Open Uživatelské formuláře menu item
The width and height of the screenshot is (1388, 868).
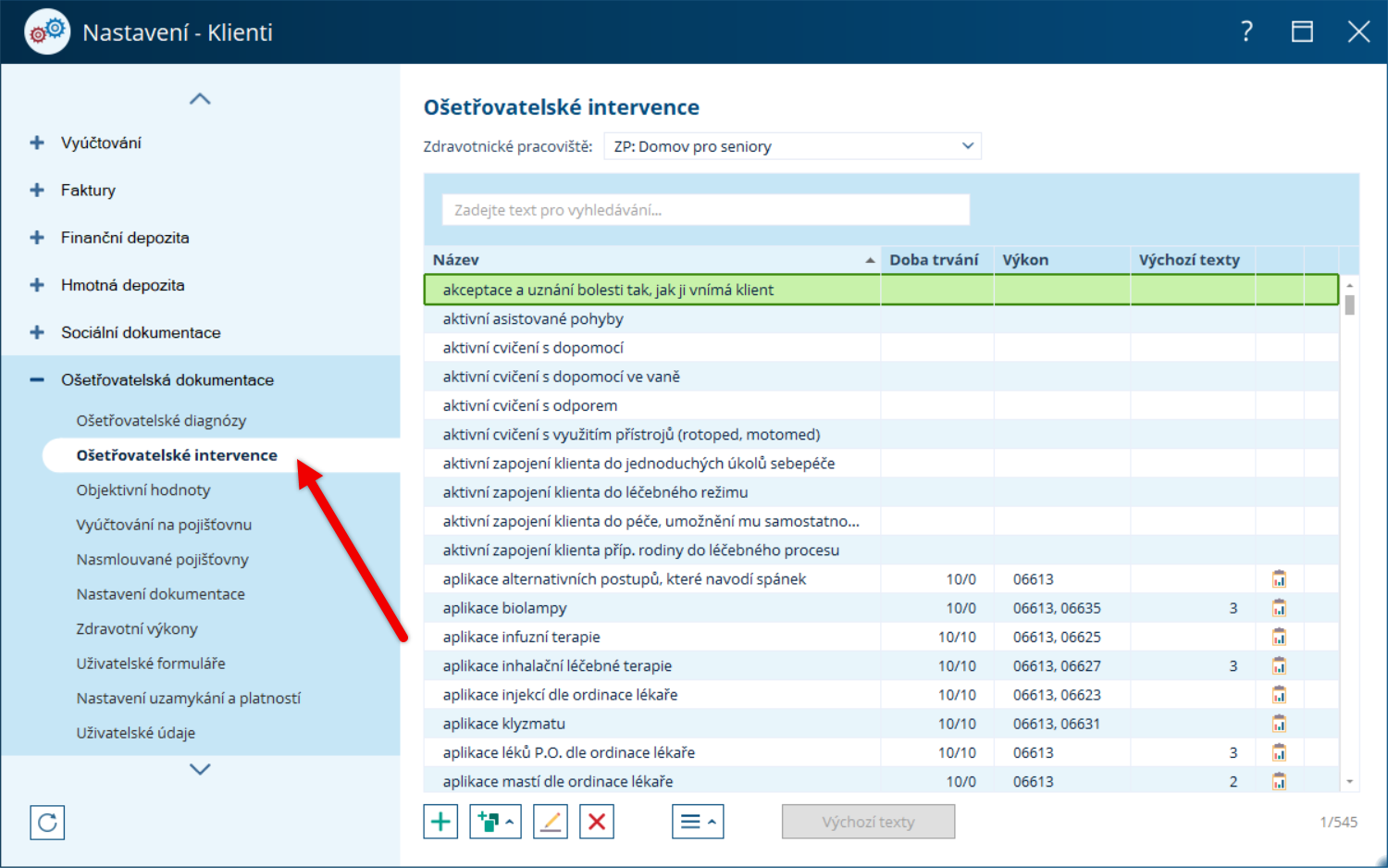tap(151, 663)
